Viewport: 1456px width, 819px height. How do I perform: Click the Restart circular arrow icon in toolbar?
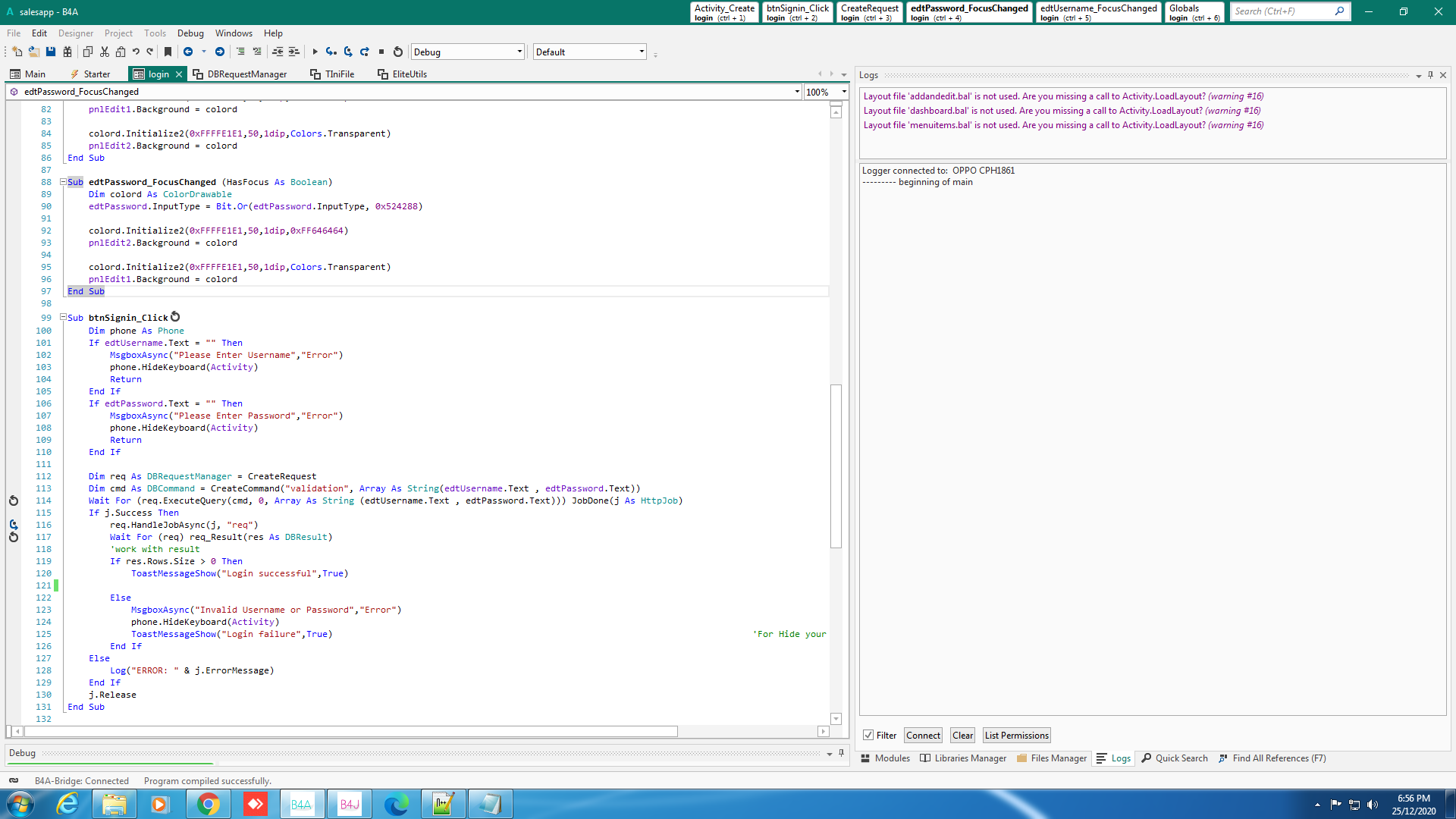[x=398, y=52]
